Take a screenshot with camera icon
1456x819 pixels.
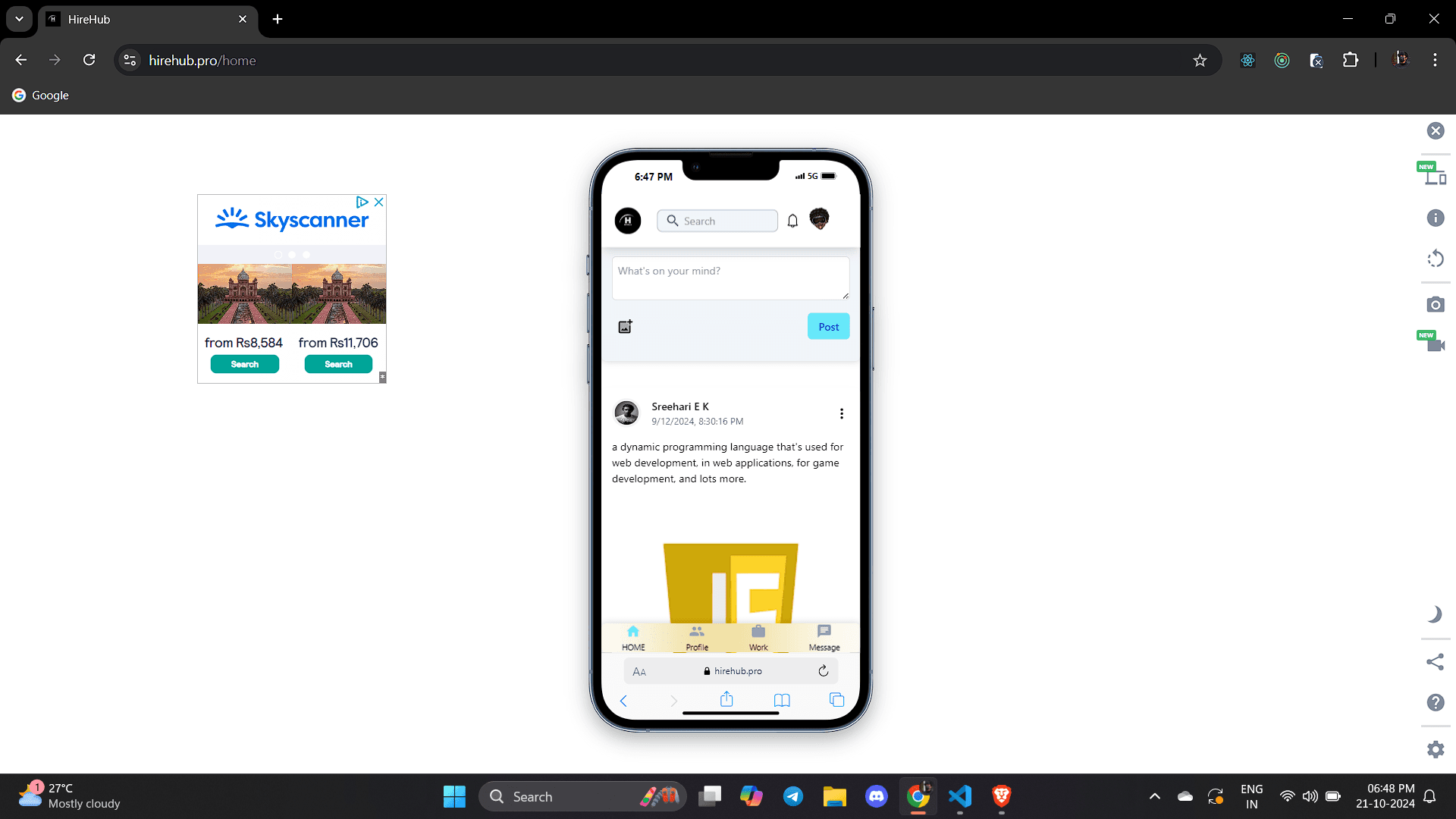click(1436, 305)
